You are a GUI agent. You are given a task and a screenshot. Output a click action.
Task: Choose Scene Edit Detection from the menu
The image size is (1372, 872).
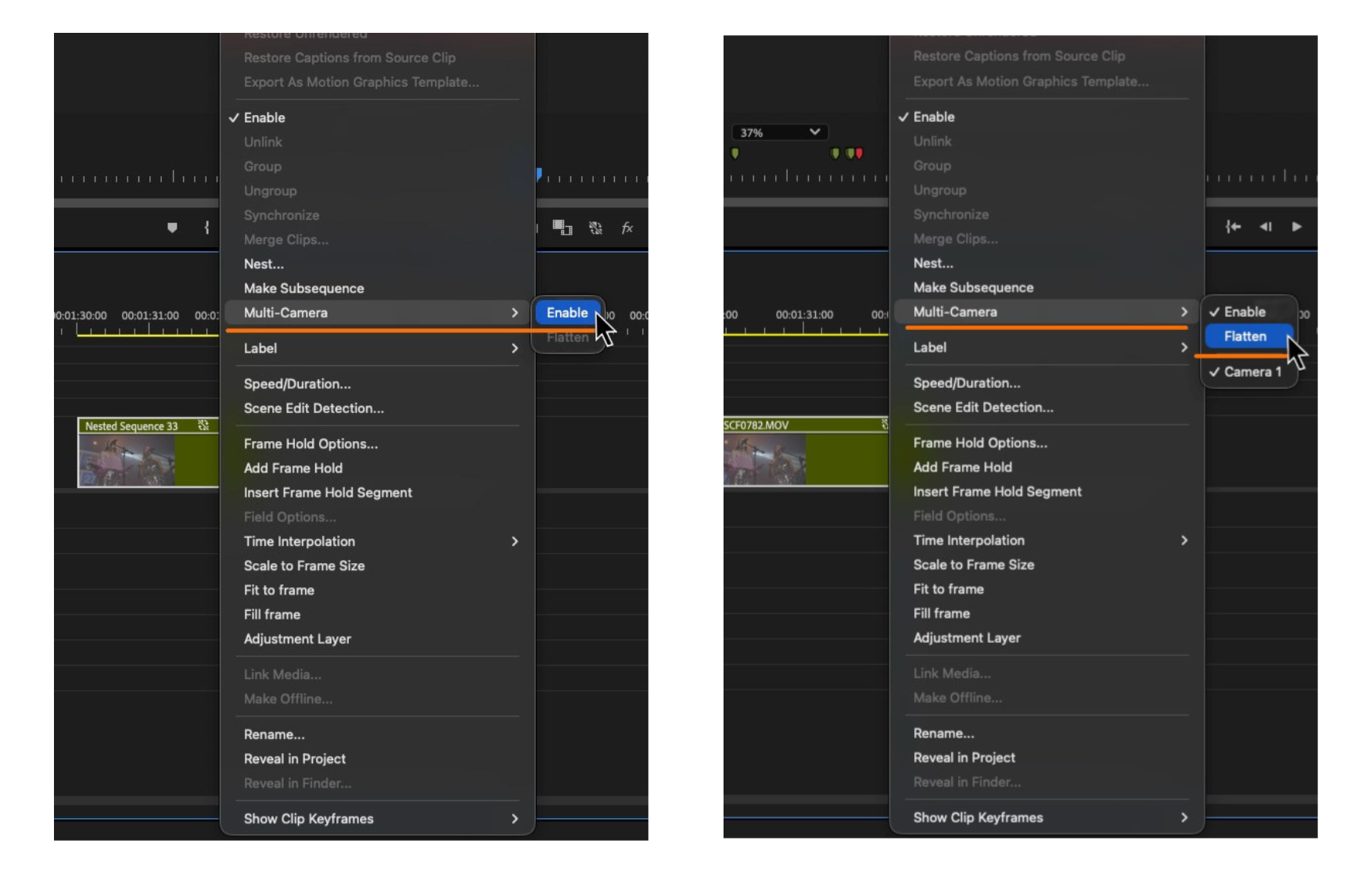click(x=313, y=407)
